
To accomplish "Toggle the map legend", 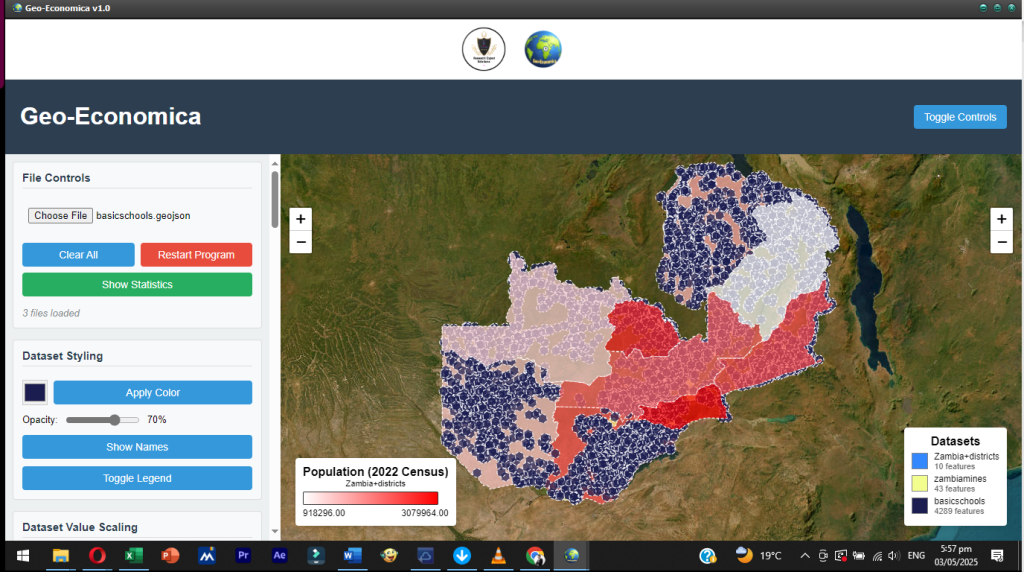I will pyautogui.click(x=137, y=478).
